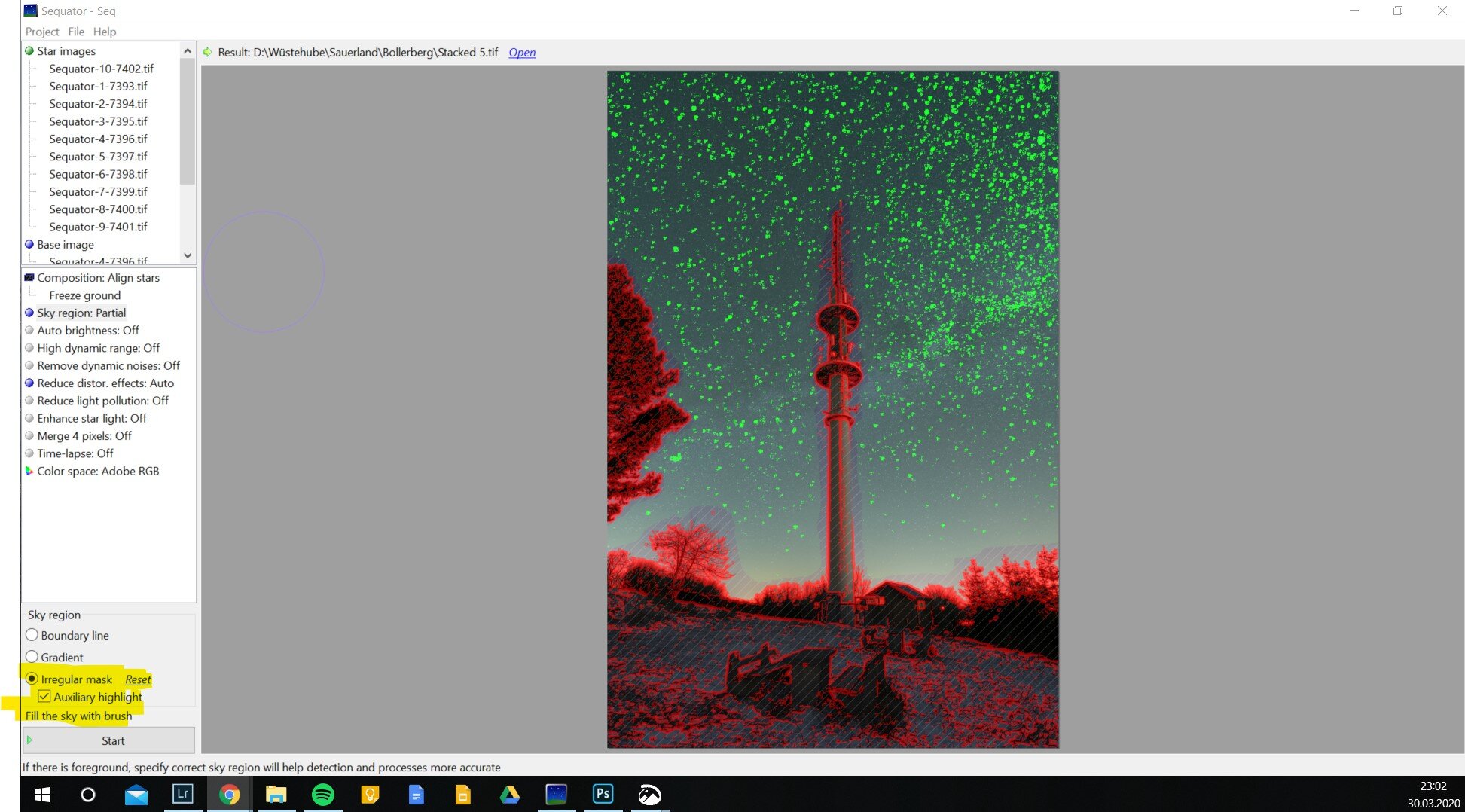Click the blue Reduce distor. effects bullet
Image resolution: width=1465 pixels, height=812 pixels.
tap(29, 383)
